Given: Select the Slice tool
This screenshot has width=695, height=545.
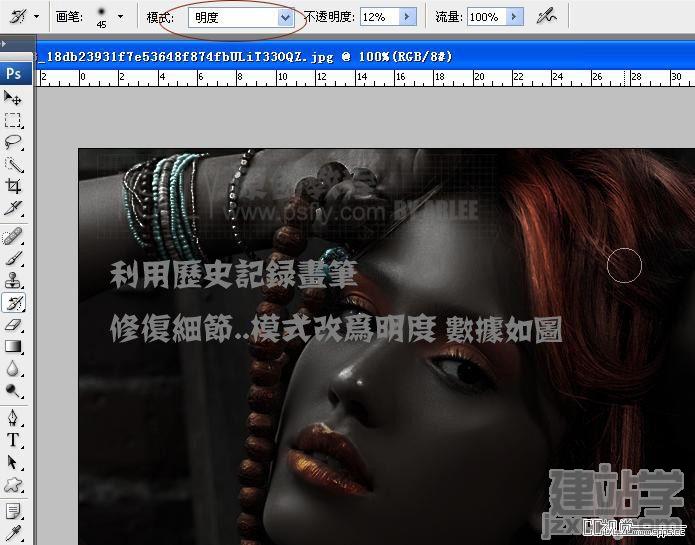Looking at the screenshot, I should pyautogui.click(x=13, y=208).
